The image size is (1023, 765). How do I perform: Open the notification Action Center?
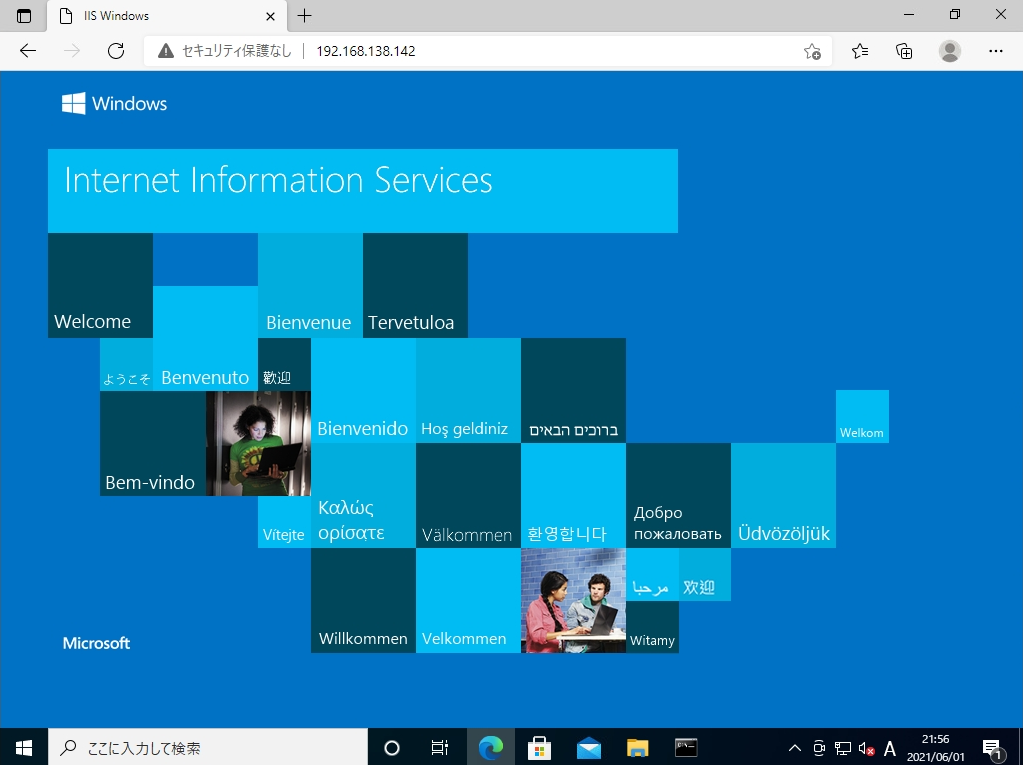992,747
